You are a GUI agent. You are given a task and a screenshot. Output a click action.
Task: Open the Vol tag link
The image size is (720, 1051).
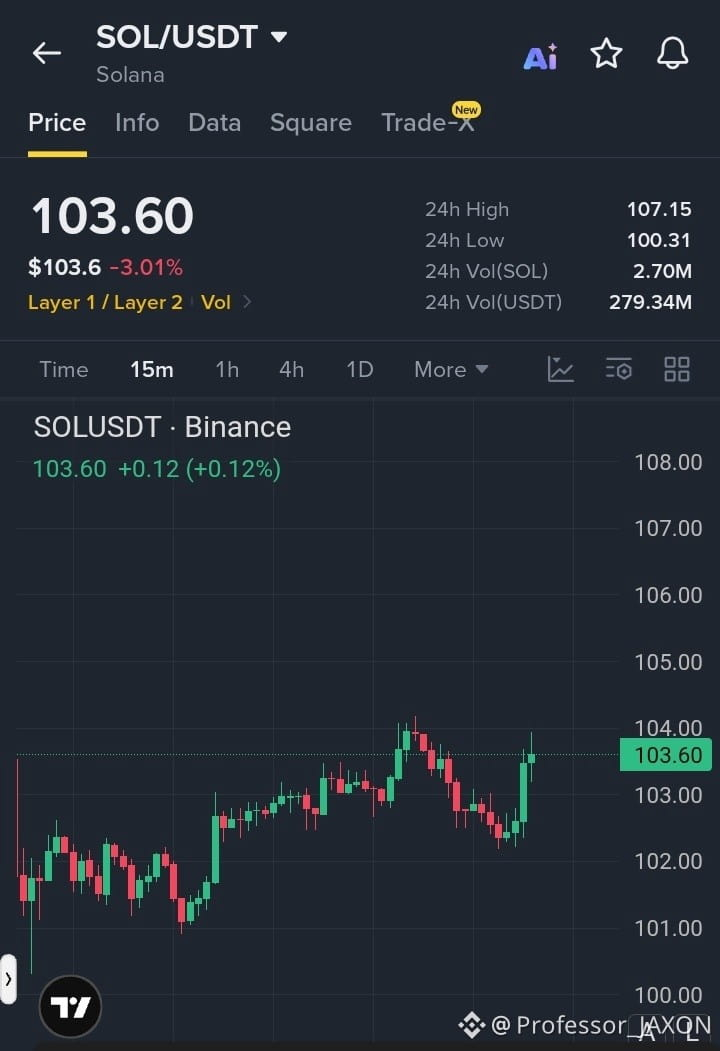(x=215, y=302)
